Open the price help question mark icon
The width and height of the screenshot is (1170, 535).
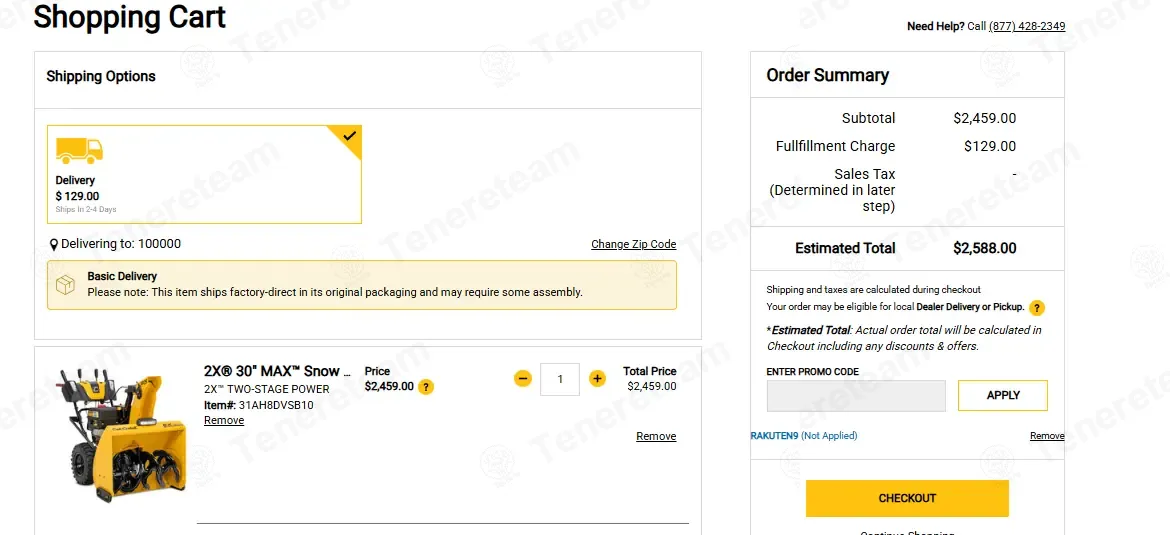point(425,387)
